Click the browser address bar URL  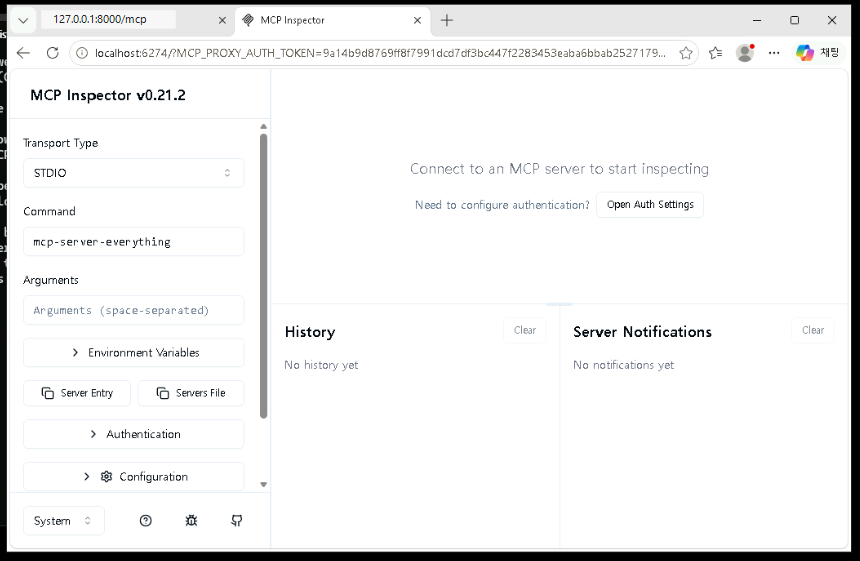[380, 53]
